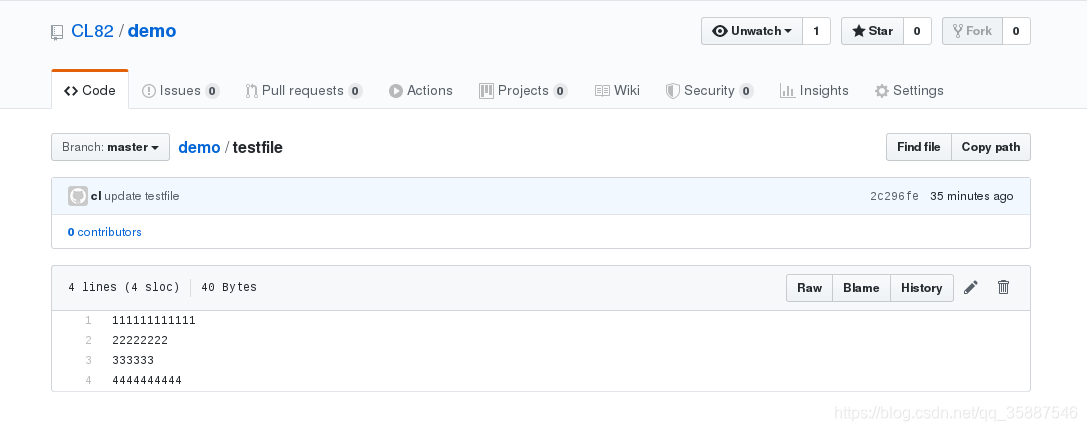Select line number 3
Screen dimensions: 1087x431
88,360
